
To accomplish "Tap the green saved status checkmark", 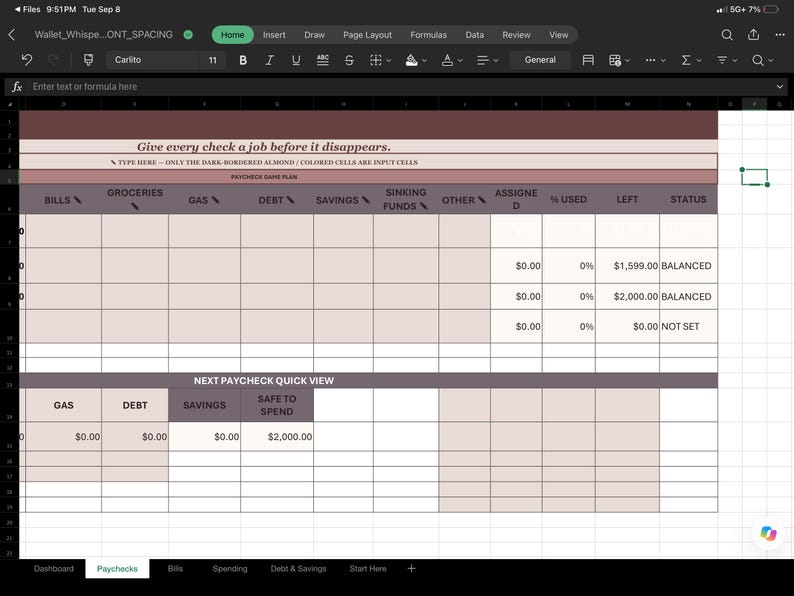I will pos(188,34).
